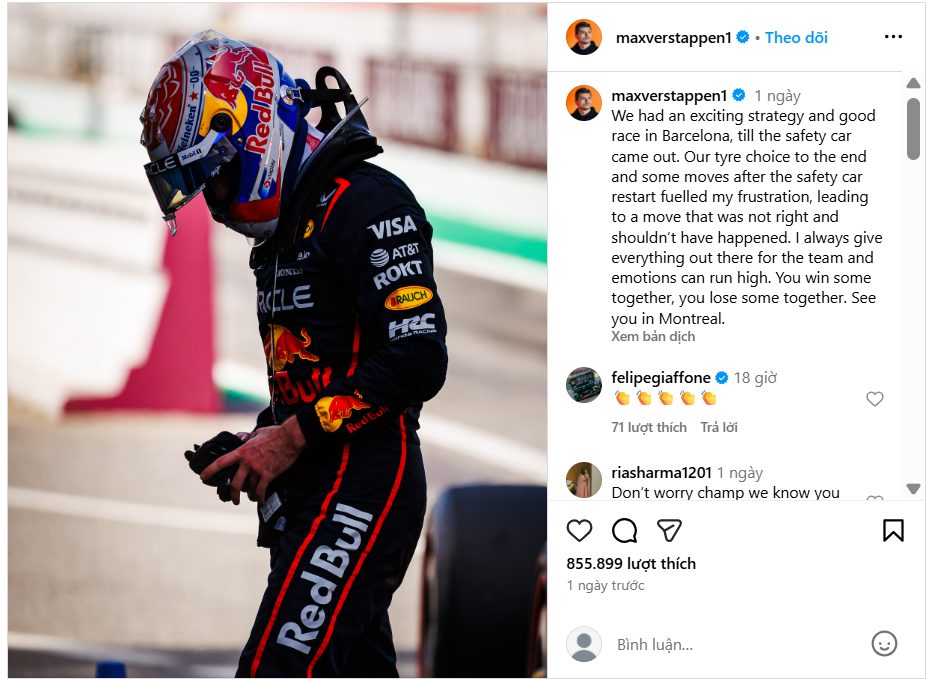940x679 pixels.
Task: Focus the Bình luận comment input field
Action: (737, 644)
